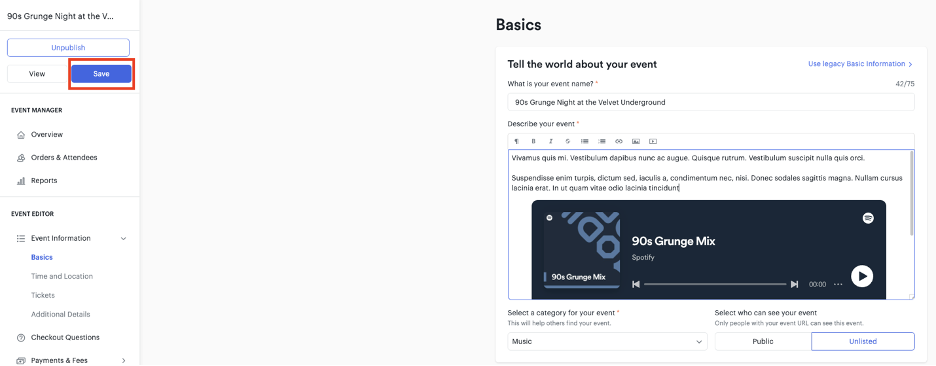The height and width of the screenshot is (366, 936).
Task: Apply strikethrough formatting in editor toolbar
Action: pos(568,142)
